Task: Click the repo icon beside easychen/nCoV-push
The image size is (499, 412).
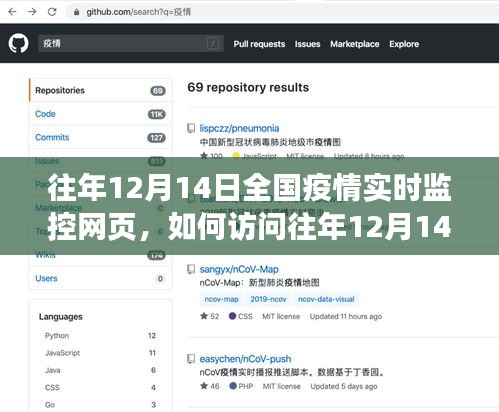Action: point(191,359)
